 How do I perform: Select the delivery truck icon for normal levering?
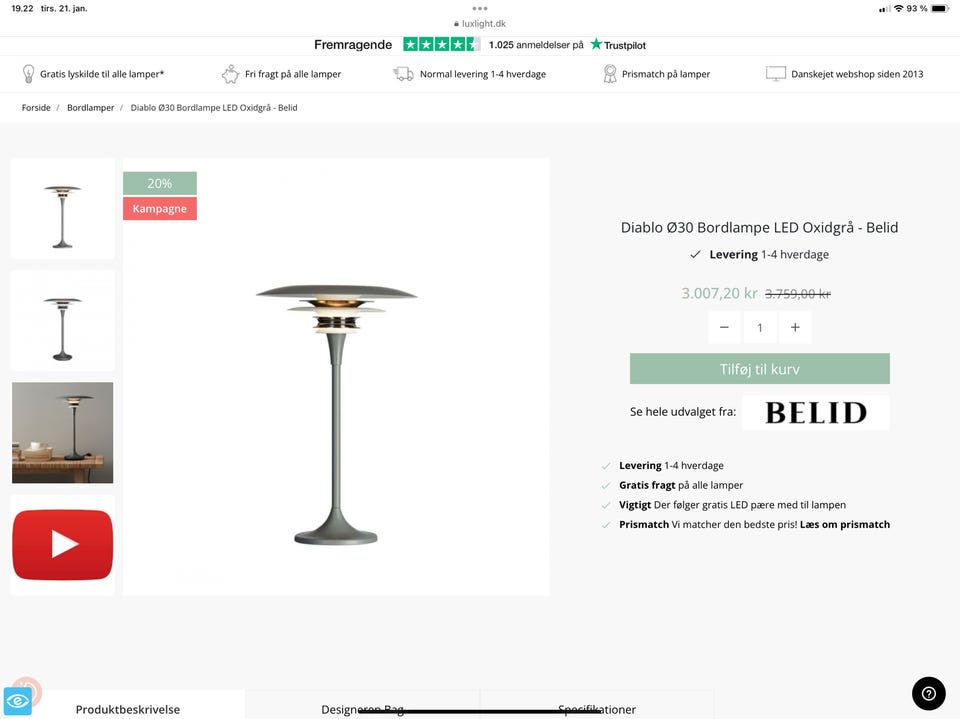403,73
